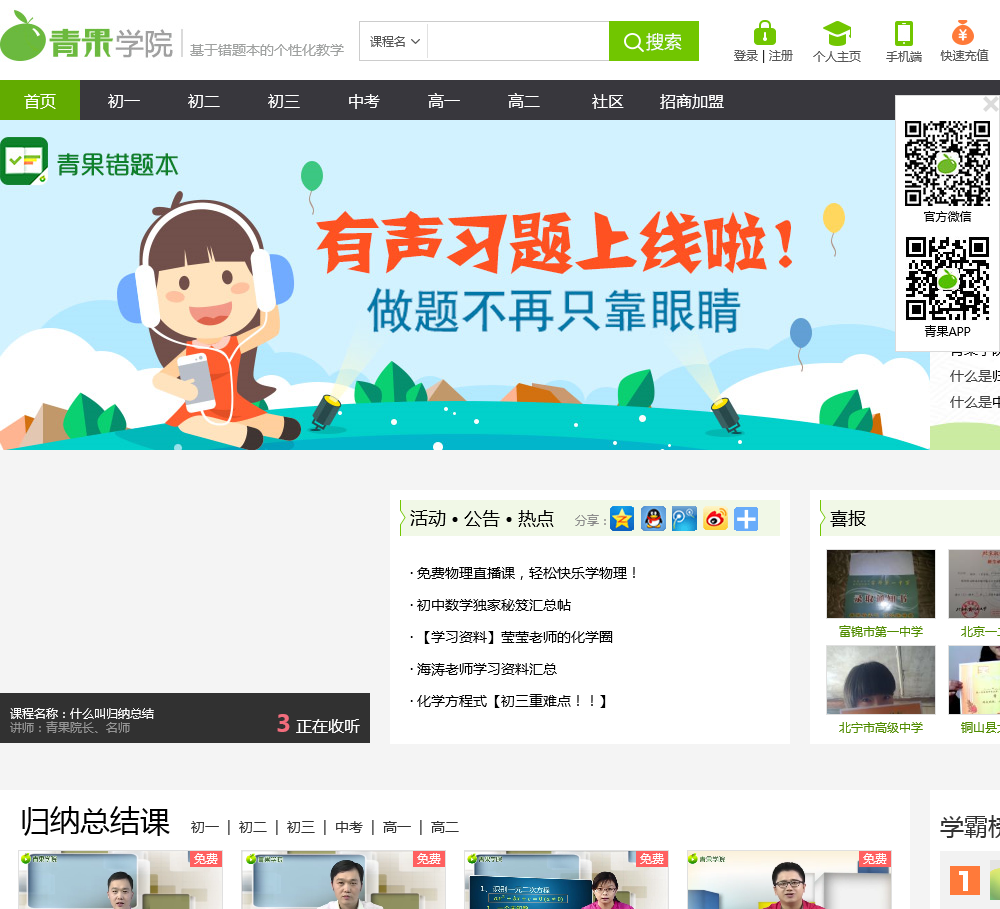Open 快速充值 money bag icon

click(x=963, y=32)
